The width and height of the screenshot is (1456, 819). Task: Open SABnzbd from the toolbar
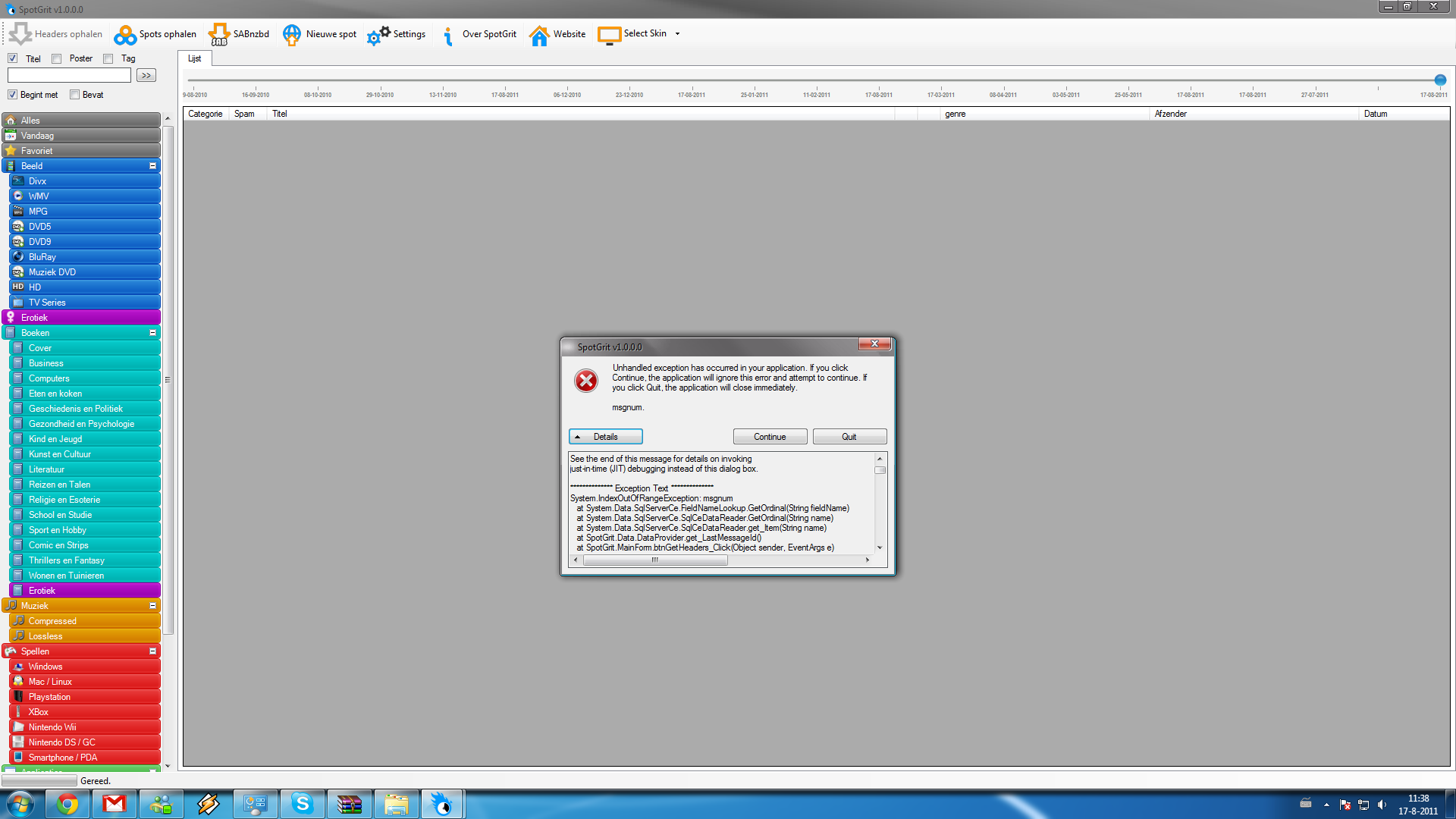[x=219, y=35]
